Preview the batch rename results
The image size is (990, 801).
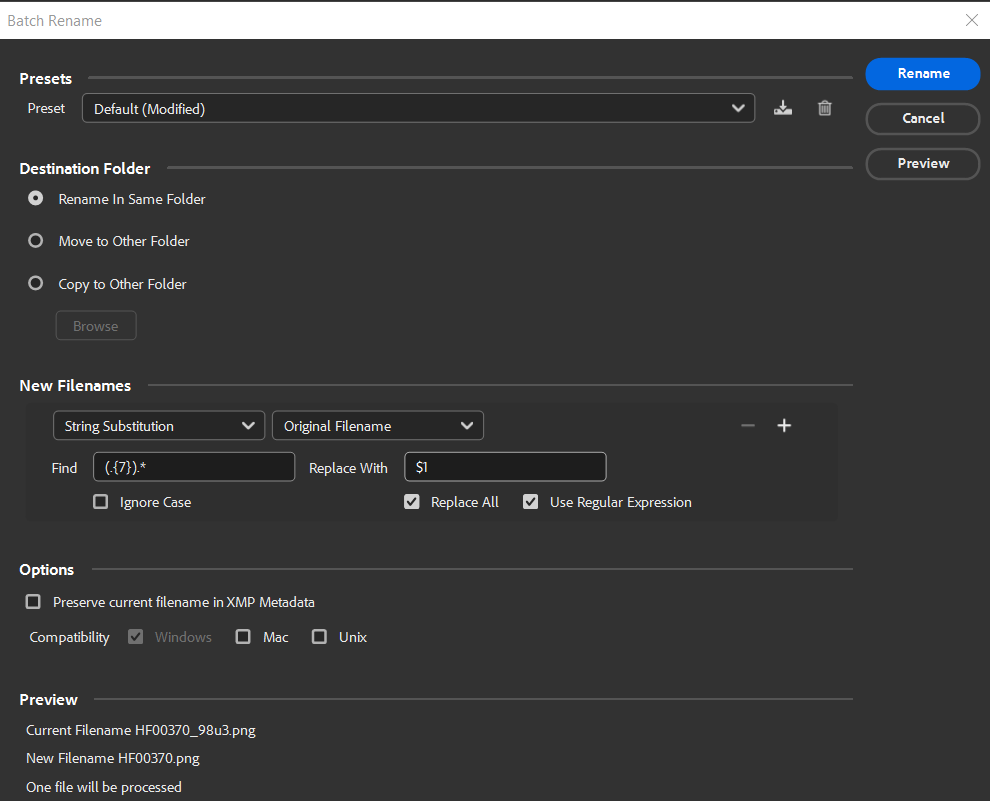[922, 163]
